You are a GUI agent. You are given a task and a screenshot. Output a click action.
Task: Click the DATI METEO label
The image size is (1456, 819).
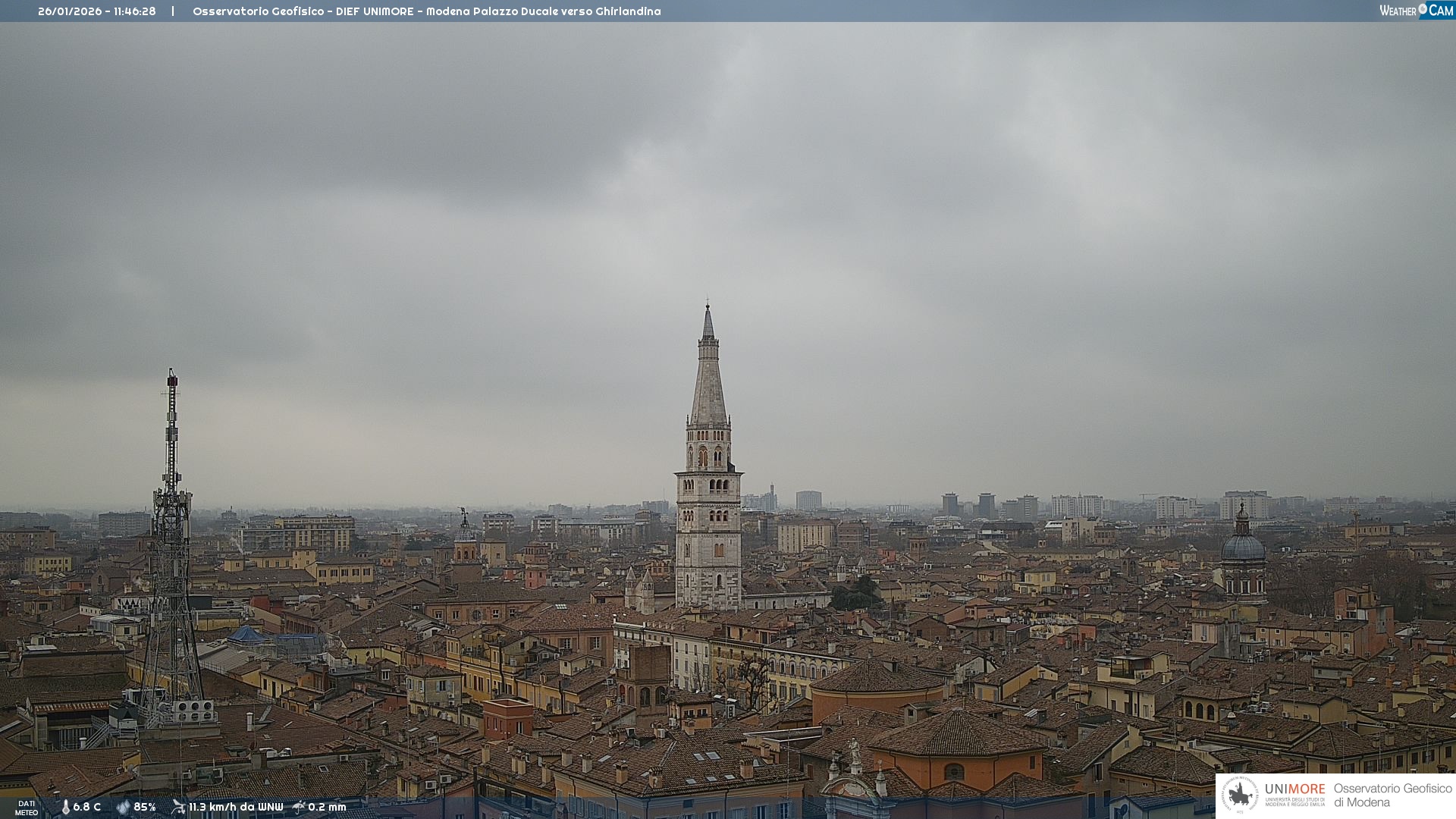point(27,808)
